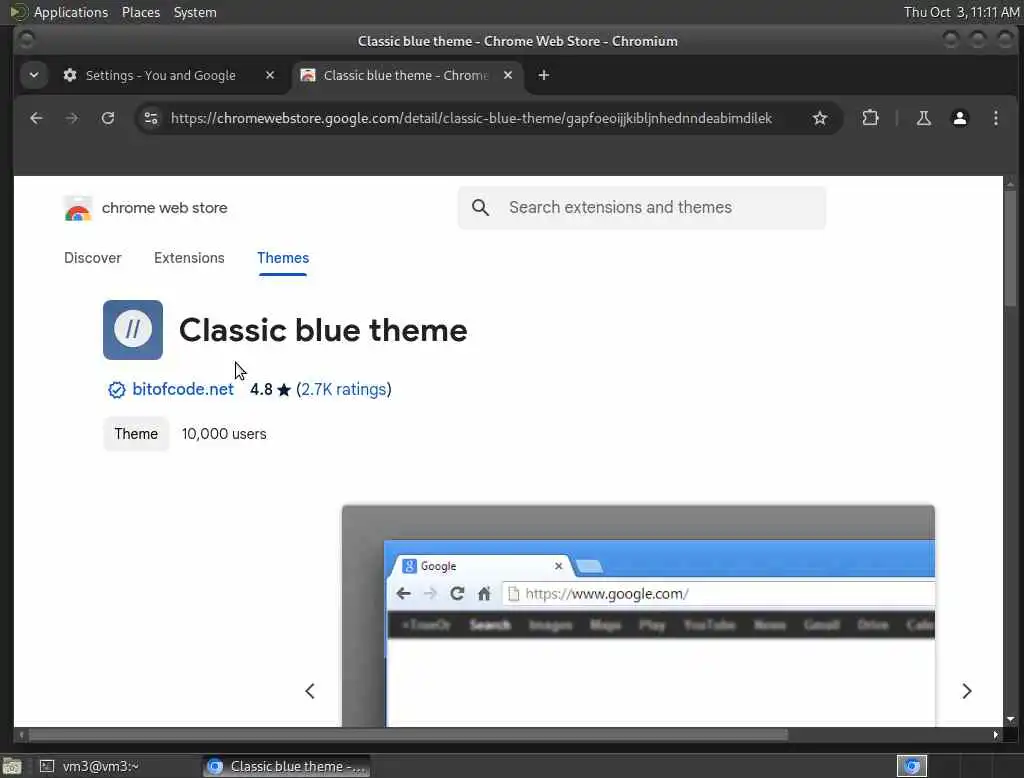Click the Chromium tray icon at bottom right
The height and width of the screenshot is (778, 1024).
point(912,766)
